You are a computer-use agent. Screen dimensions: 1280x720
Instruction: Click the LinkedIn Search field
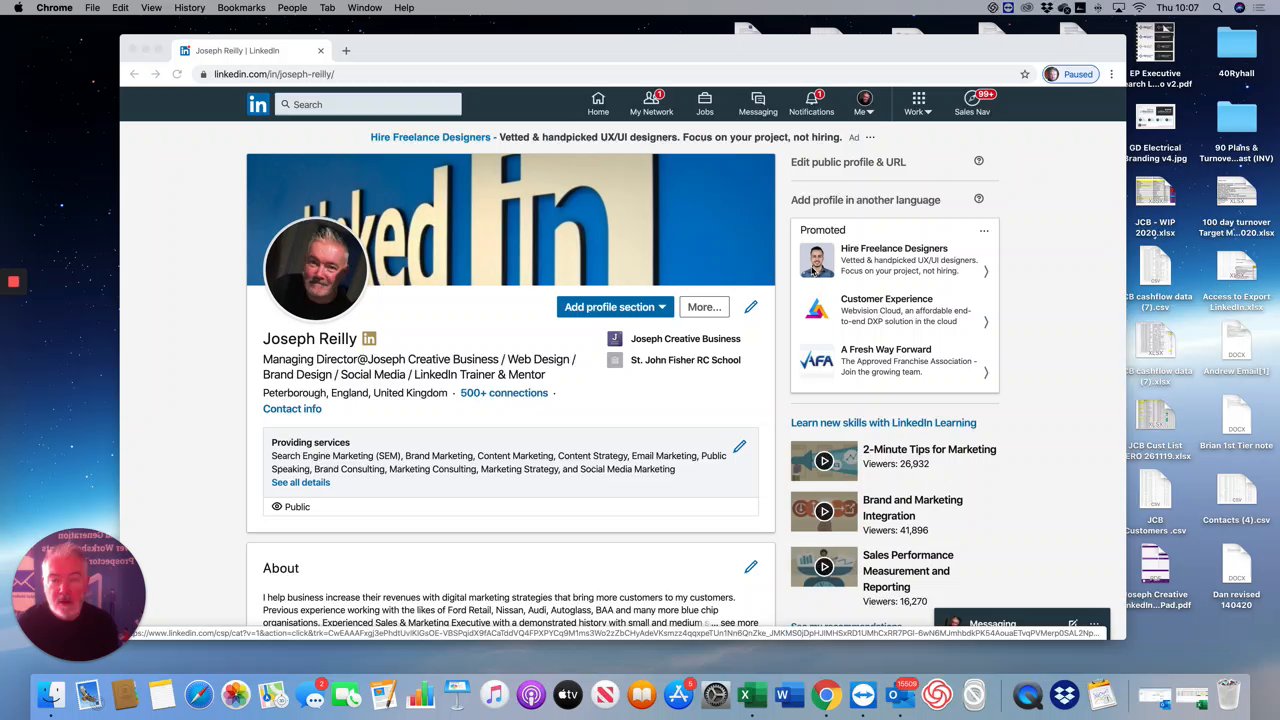[x=368, y=104]
